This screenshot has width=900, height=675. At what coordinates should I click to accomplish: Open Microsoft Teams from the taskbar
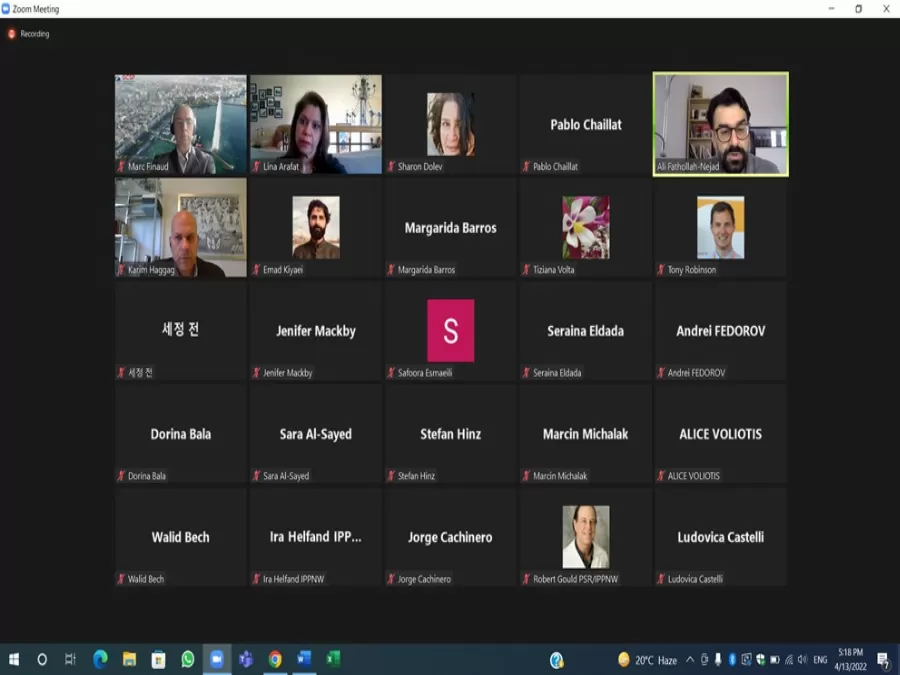pyautogui.click(x=245, y=659)
